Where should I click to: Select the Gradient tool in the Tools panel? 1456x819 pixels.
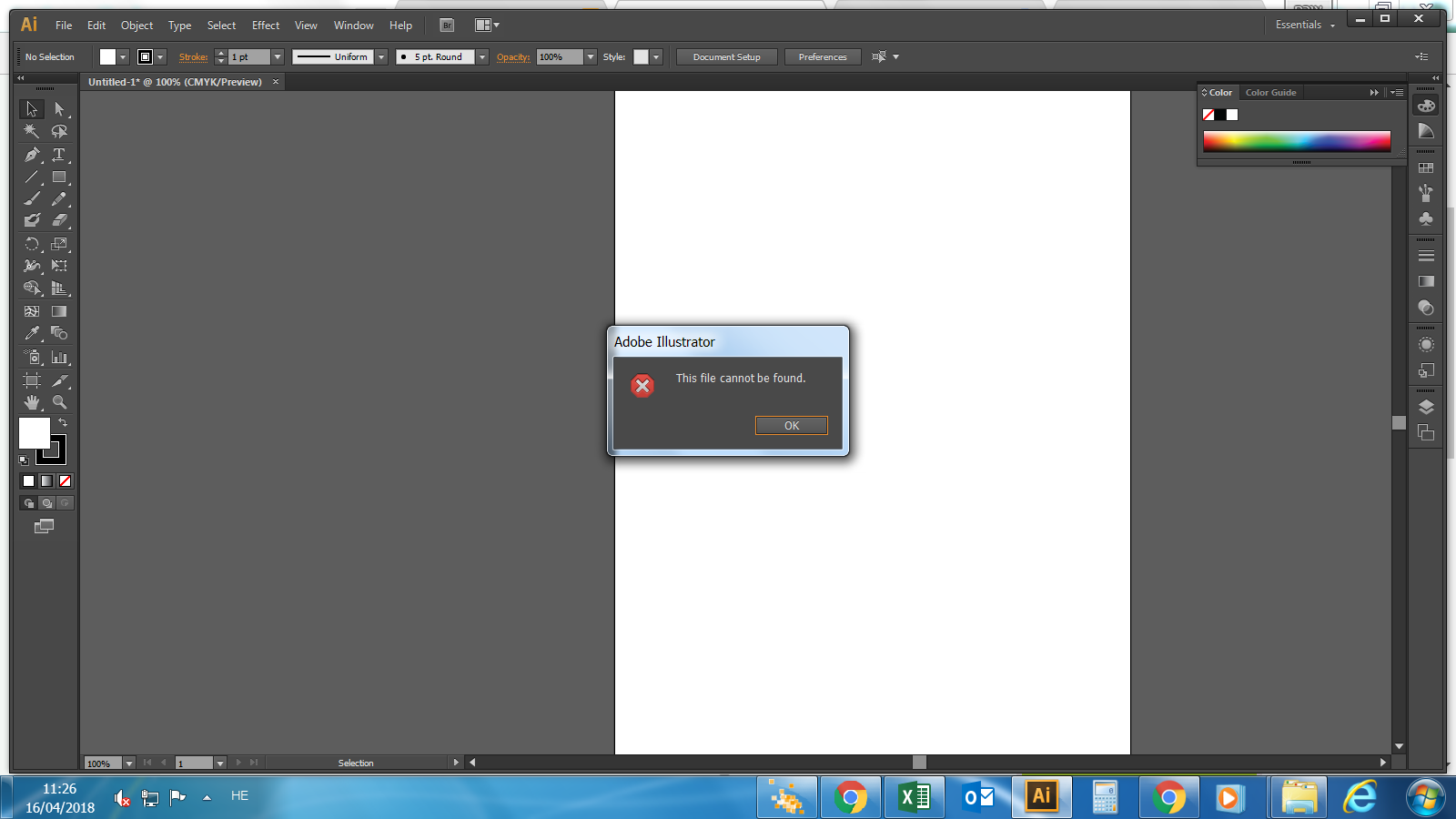pos(59,311)
